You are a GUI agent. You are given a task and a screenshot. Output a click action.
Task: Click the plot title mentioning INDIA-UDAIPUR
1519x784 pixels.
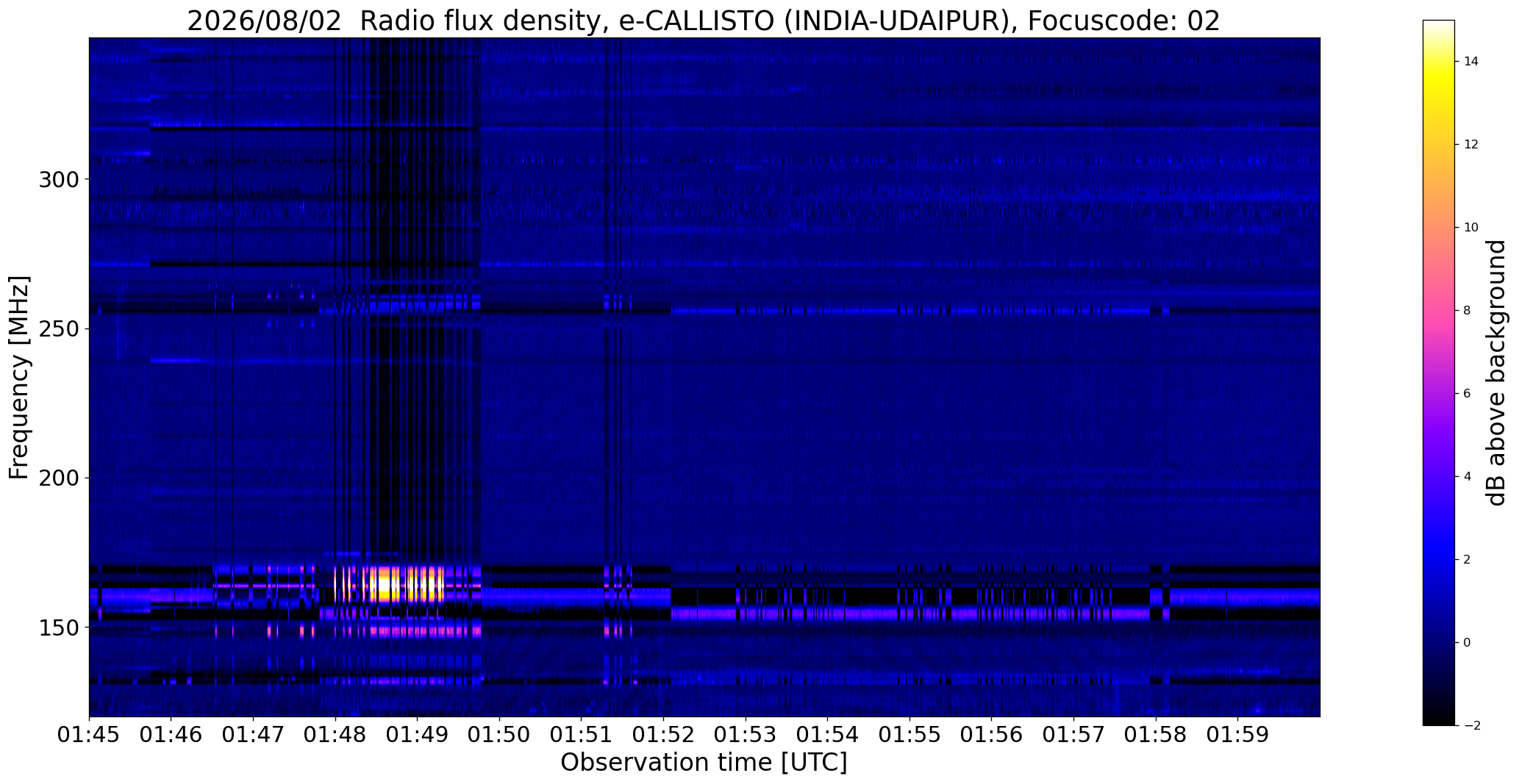(704, 21)
